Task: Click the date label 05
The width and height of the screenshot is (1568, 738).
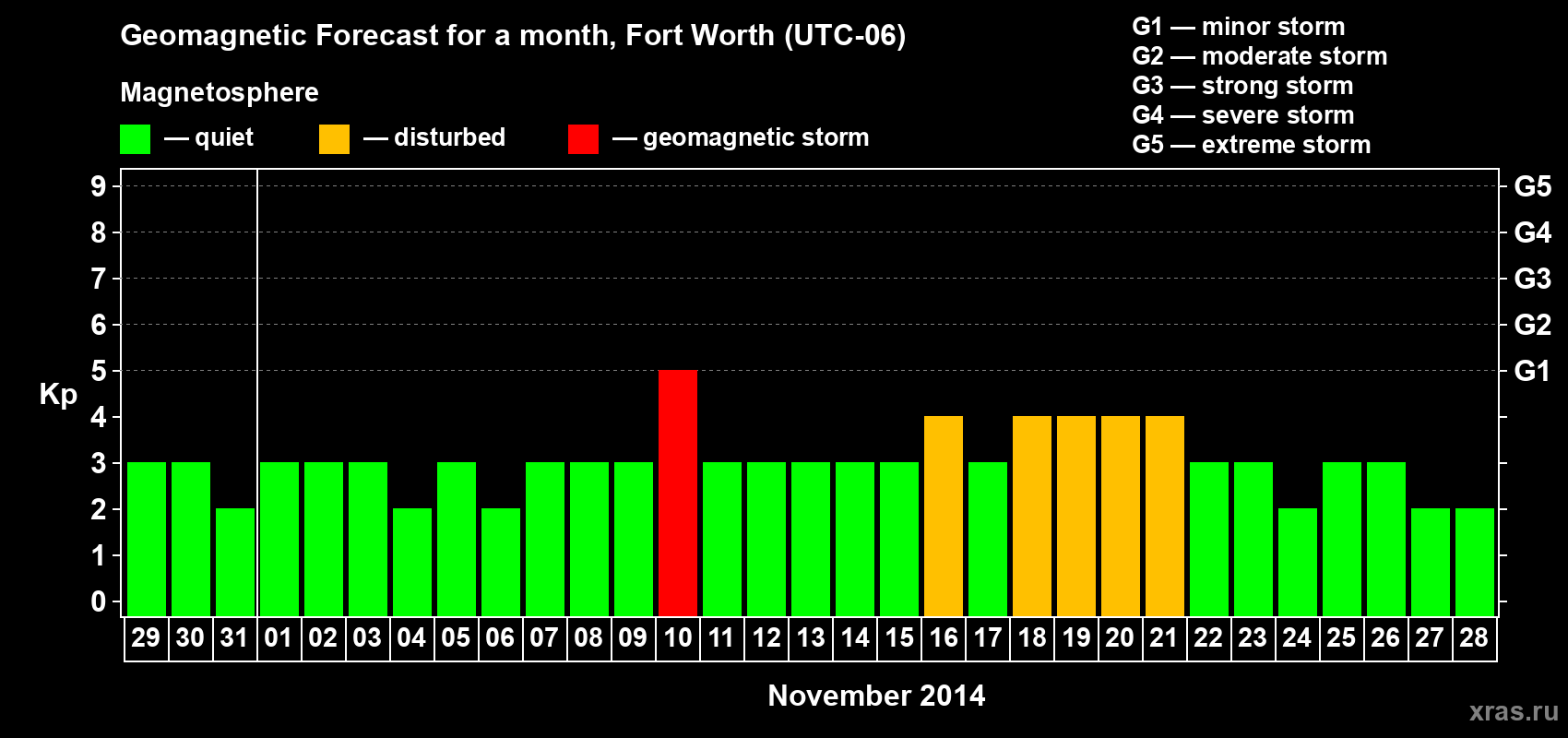Action: [456, 638]
